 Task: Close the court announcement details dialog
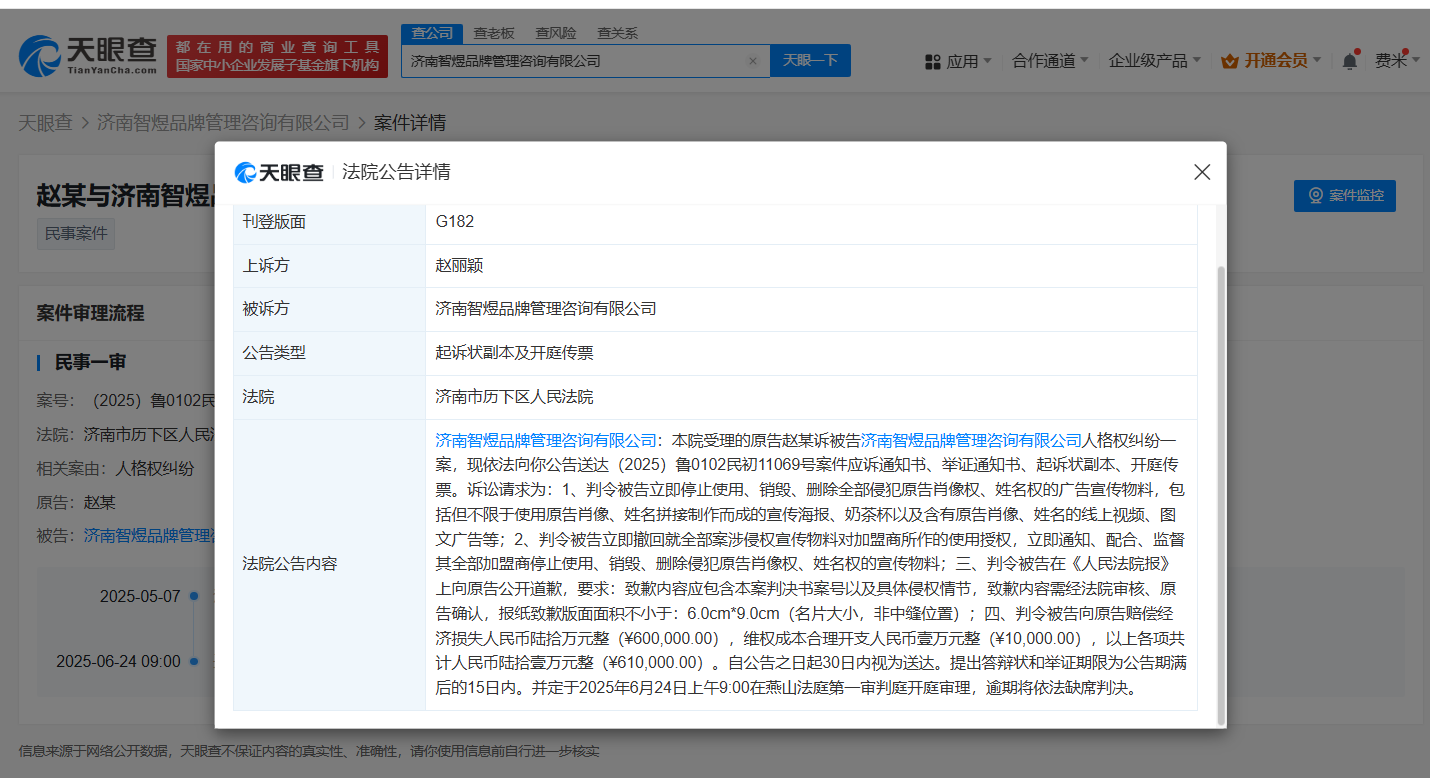pos(1202,172)
